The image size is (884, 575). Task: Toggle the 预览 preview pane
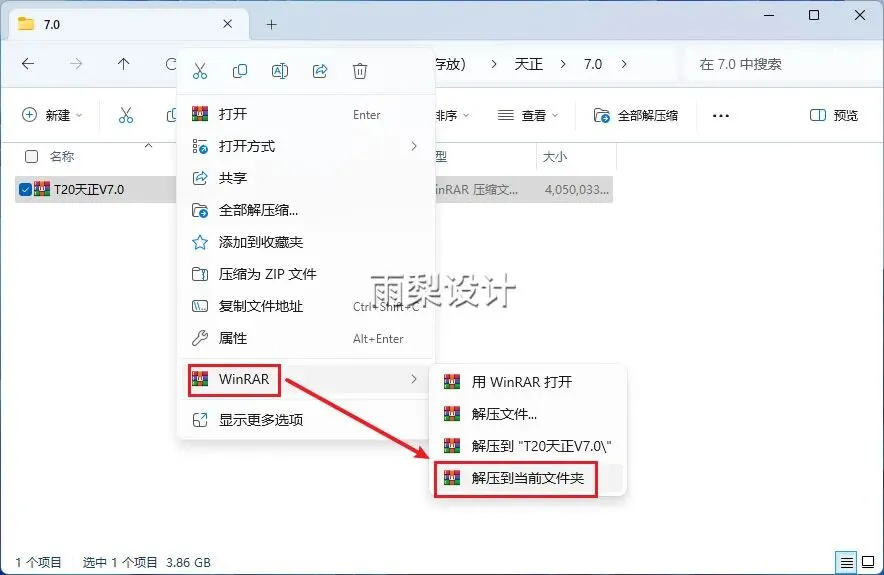click(834, 116)
